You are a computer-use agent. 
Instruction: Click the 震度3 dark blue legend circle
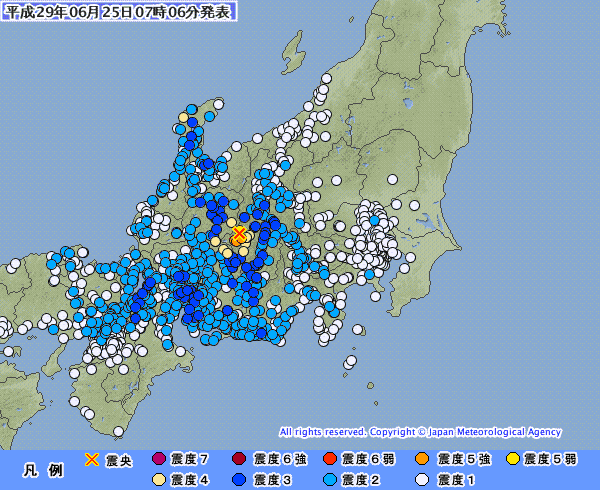239,480
